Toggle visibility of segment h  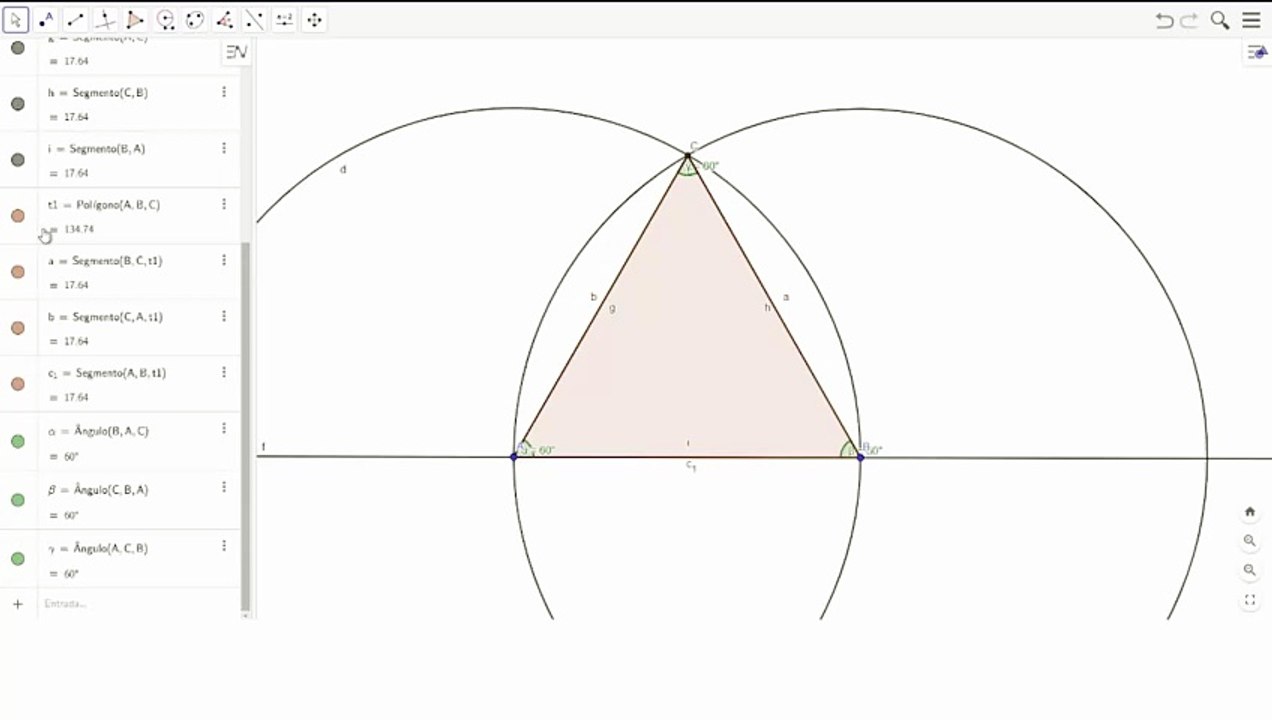coord(18,104)
